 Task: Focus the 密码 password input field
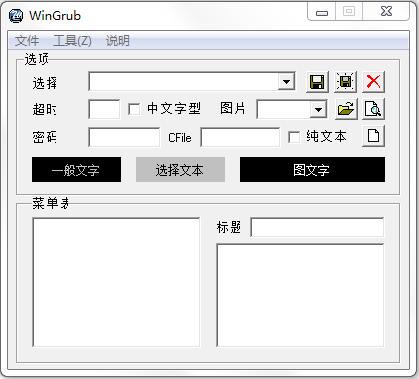click(x=124, y=137)
